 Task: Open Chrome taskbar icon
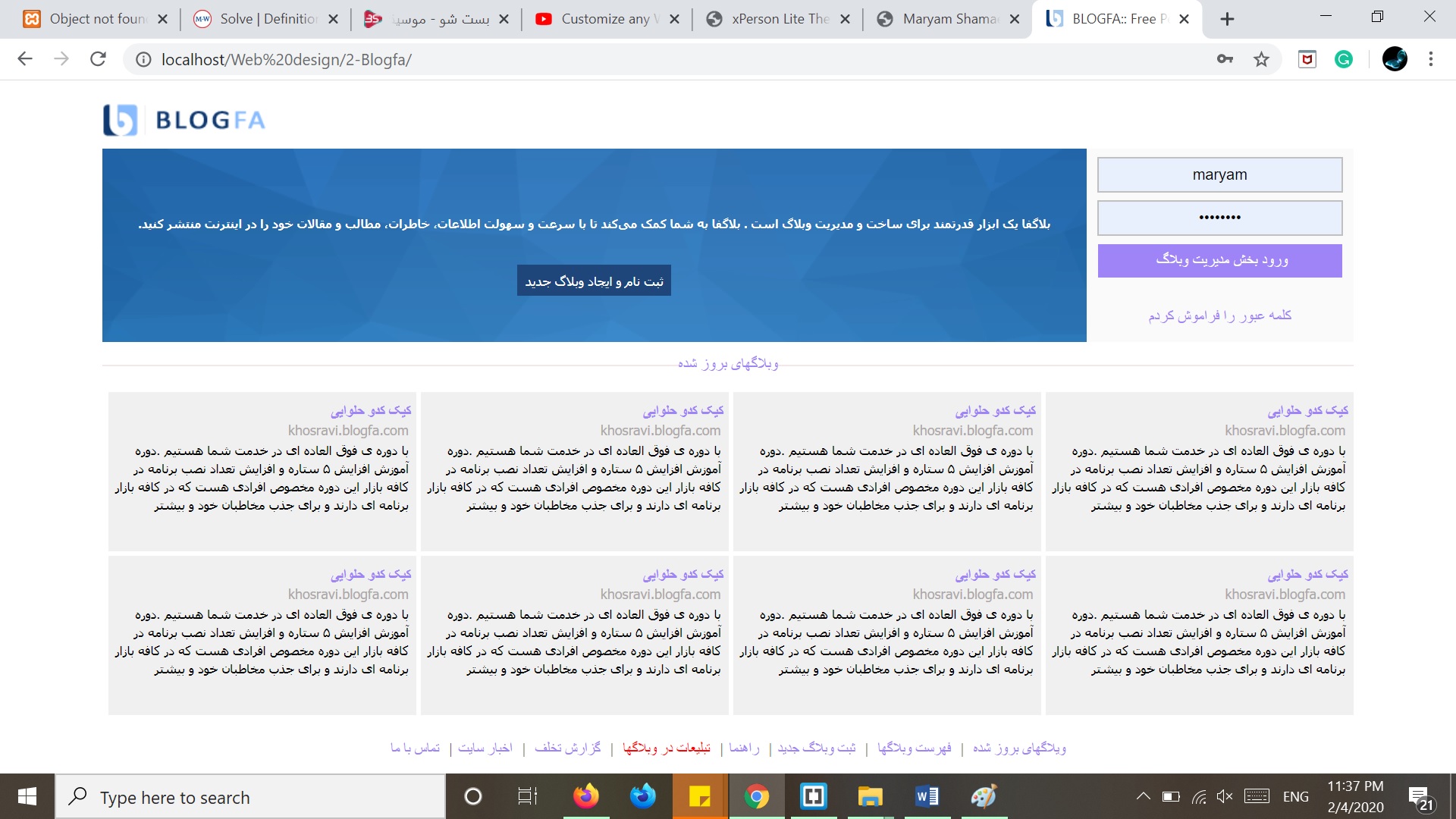point(756,796)
